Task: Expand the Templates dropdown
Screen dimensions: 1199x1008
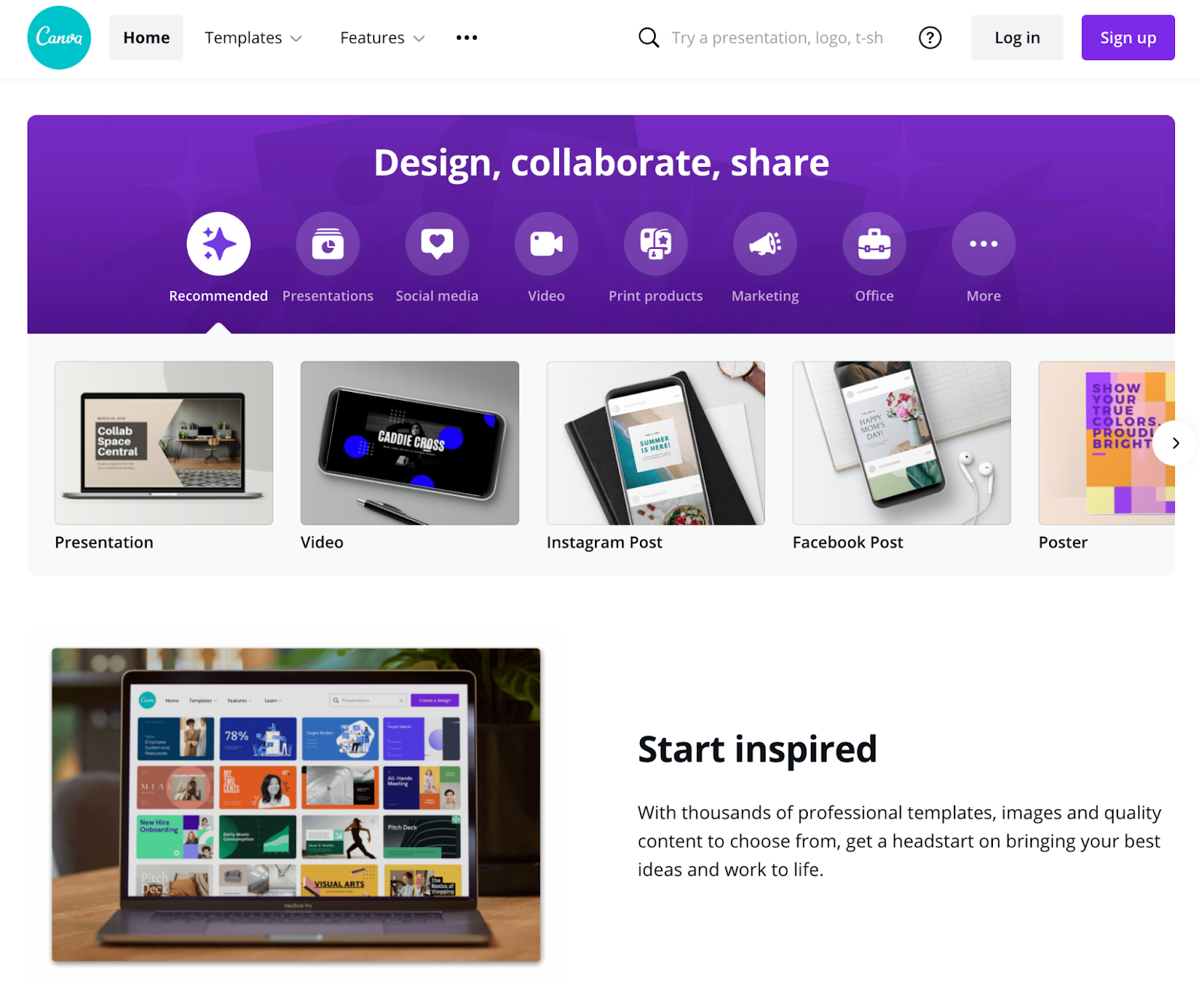Action: [x=253, y=37]
